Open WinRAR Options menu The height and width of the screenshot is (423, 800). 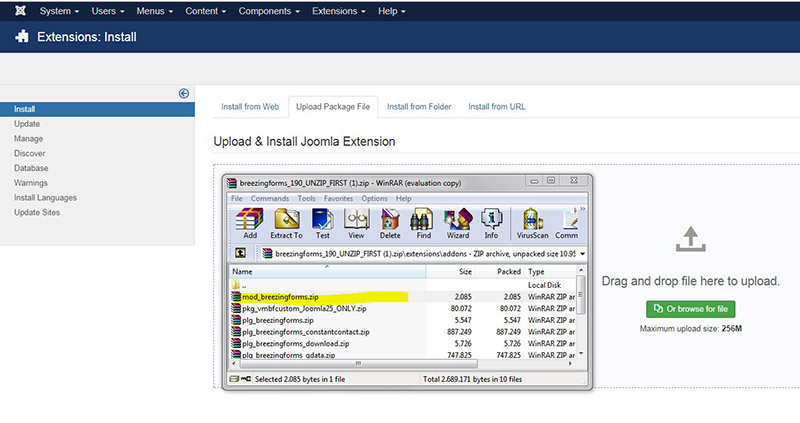(374, 198)
